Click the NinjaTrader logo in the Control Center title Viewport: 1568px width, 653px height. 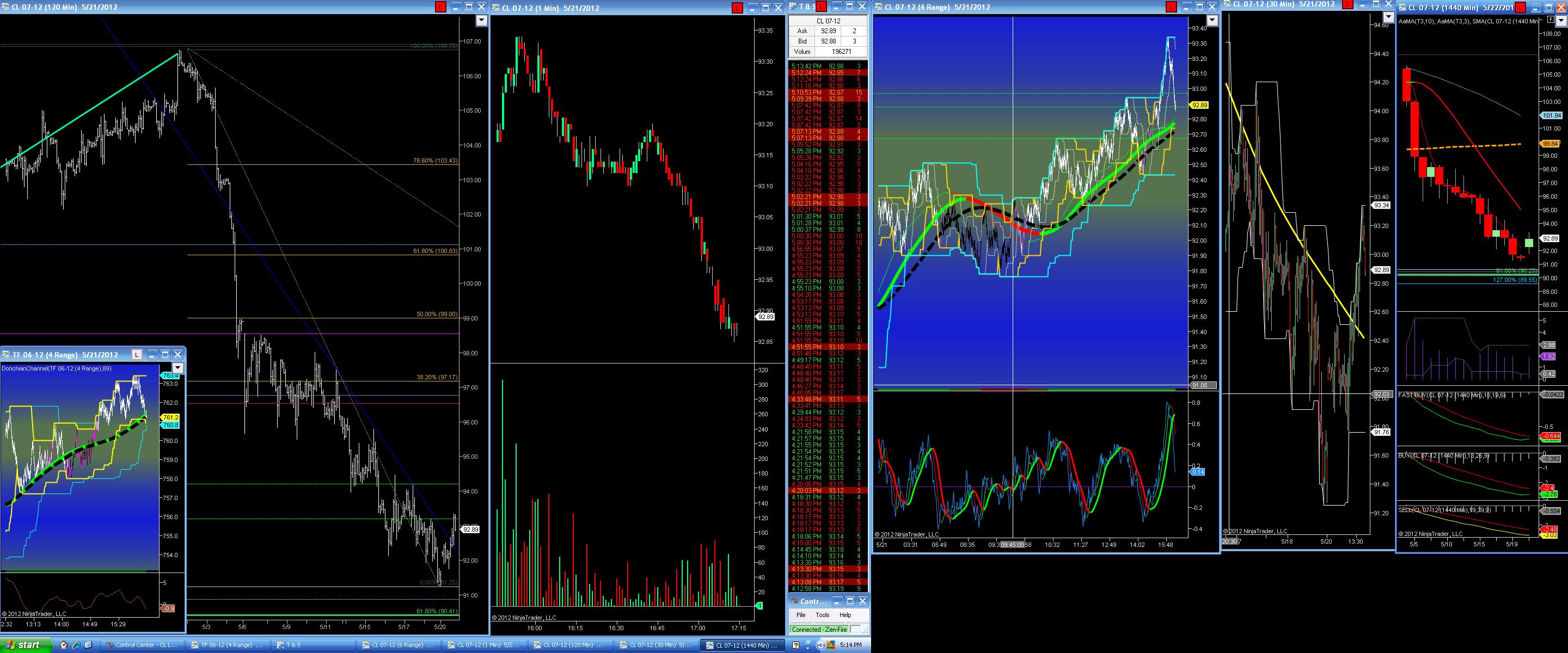coord(794,601)
